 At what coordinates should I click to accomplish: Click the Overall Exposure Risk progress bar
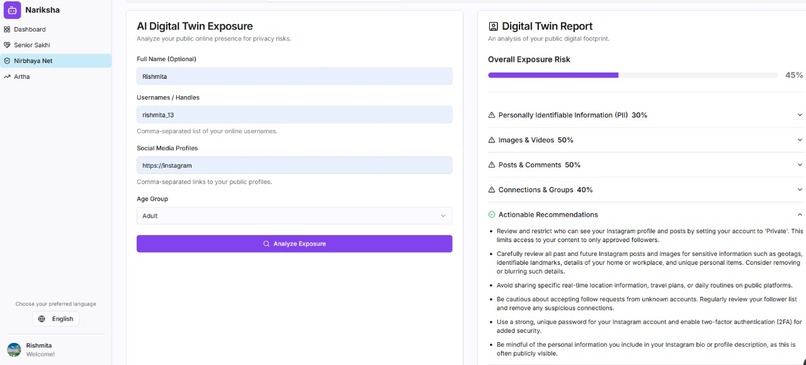pyautogui.click(x=632, y=75)
